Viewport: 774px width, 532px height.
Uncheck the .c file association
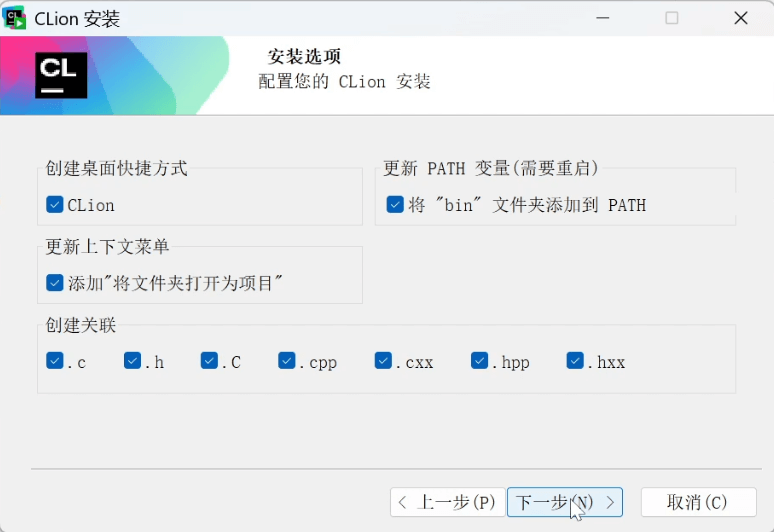click(x=55, y=361)
